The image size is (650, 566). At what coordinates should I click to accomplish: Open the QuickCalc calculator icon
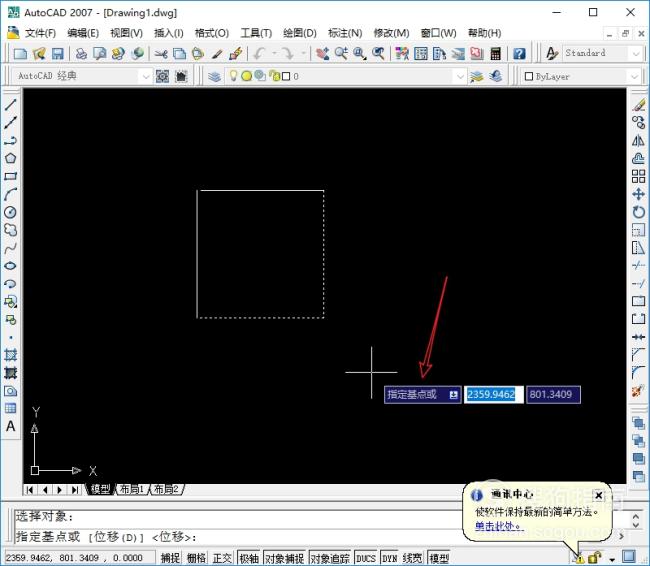click(495, 53)
